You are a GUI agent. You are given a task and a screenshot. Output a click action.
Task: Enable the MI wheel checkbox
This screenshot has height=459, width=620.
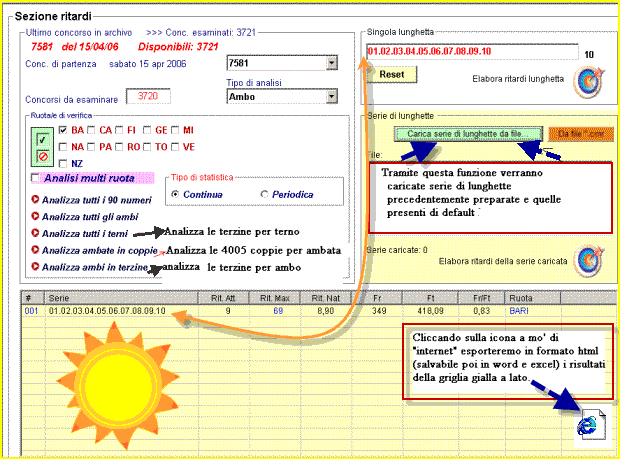pos(175,130)
